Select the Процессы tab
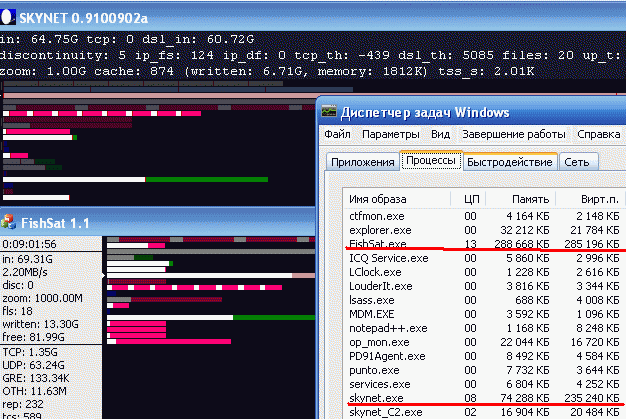This screenshot has width=626, height=419. [431, 160]
